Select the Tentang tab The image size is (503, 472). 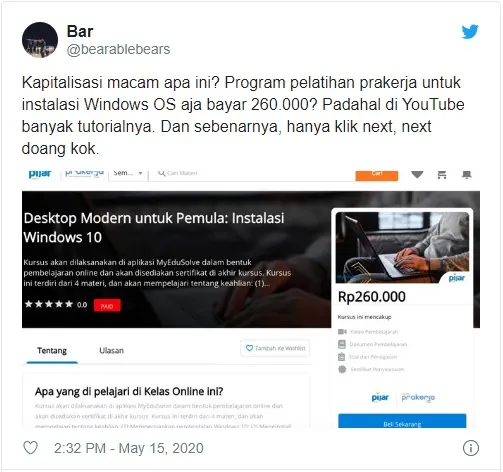pos(52,351)
